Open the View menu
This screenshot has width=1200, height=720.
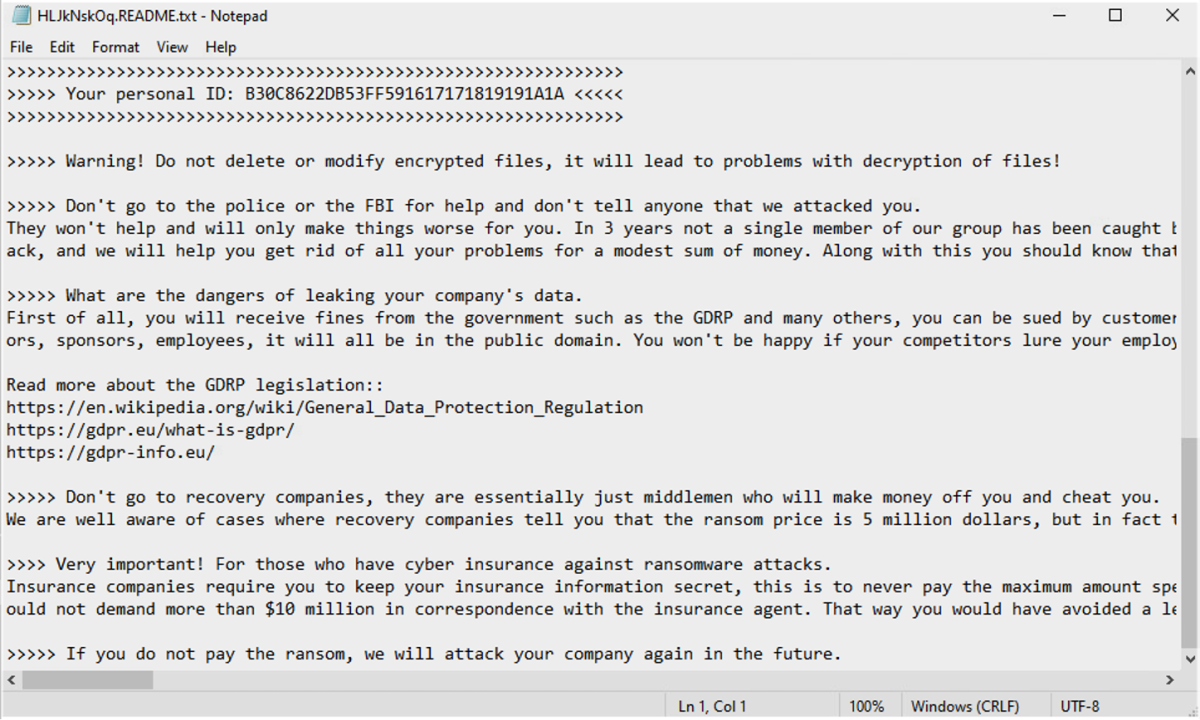(x=172, y=46)
